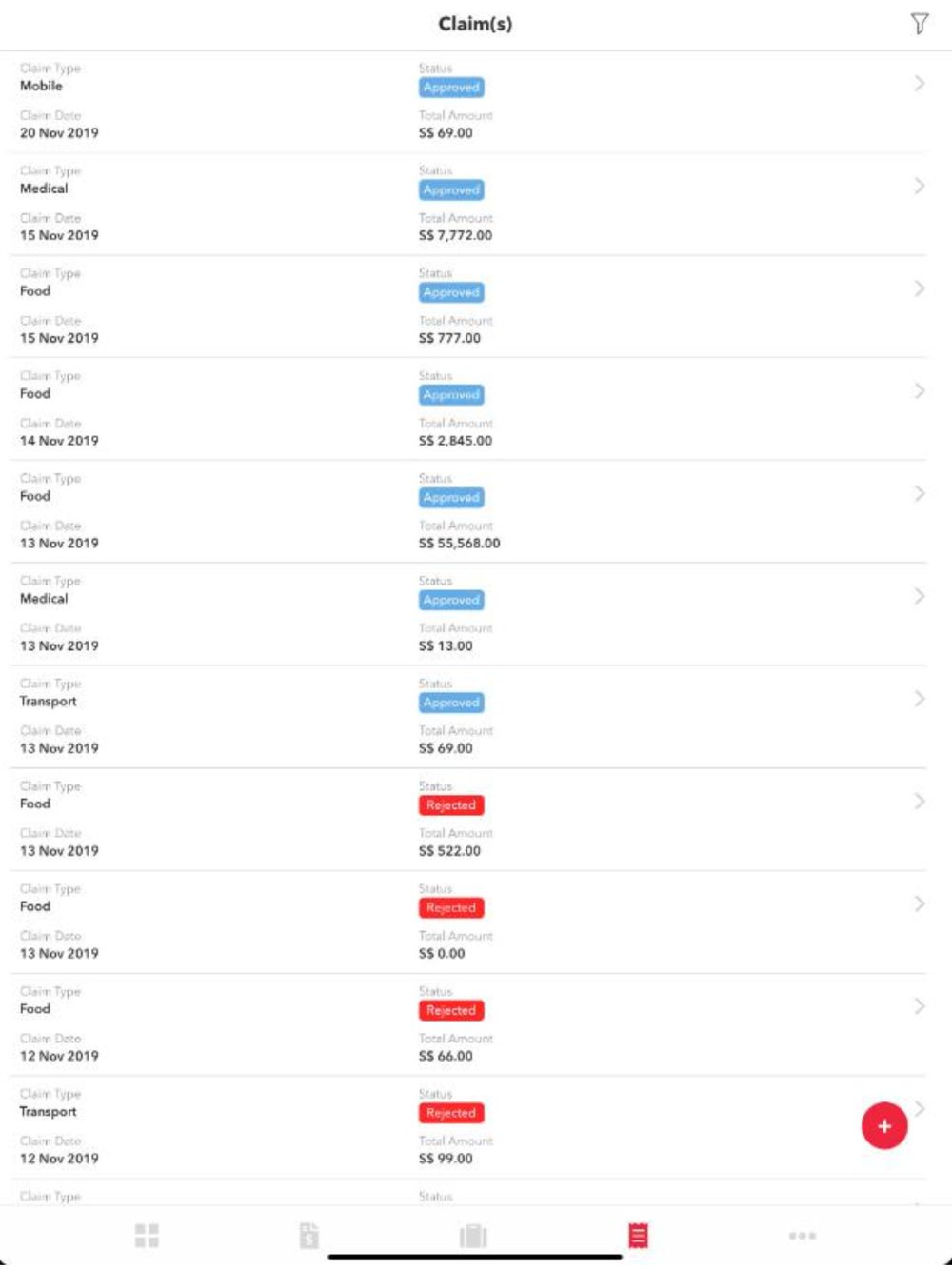
Task: Select the Claim(s) page title
Action: 475,24
